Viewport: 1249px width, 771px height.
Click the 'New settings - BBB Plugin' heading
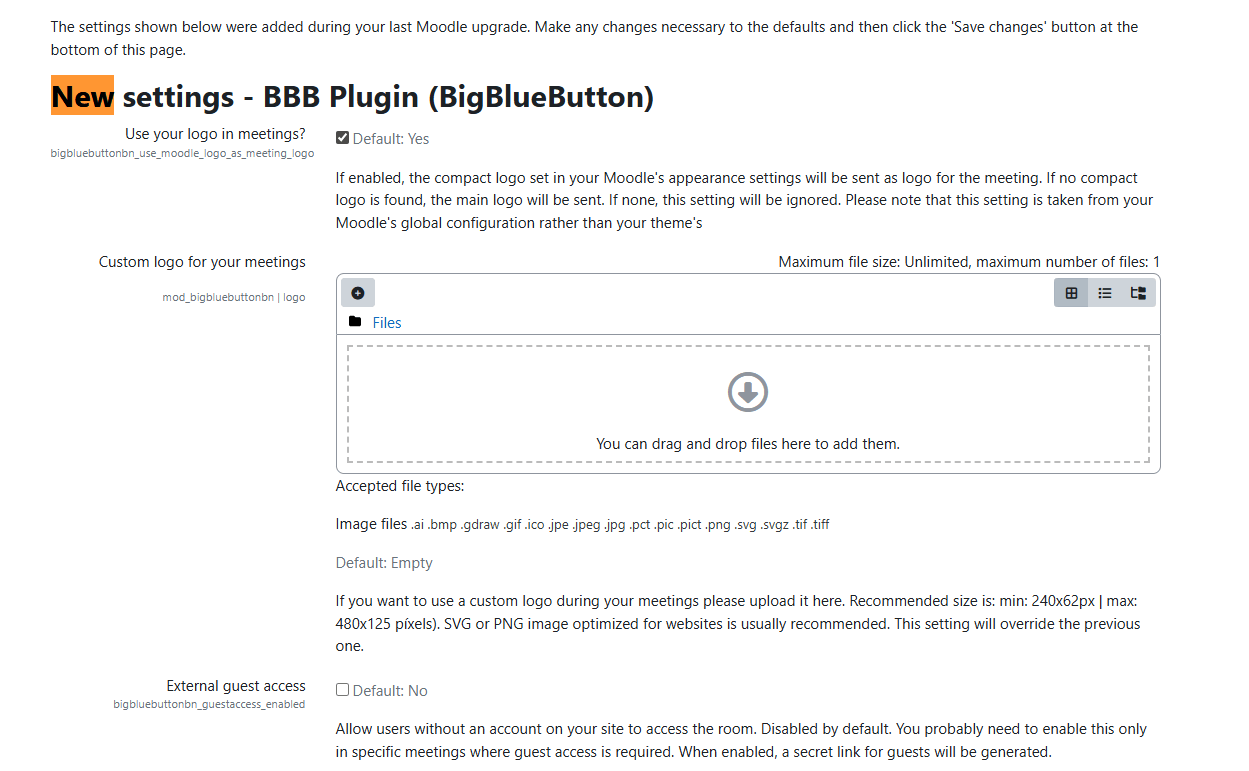pyautogui.click(x=353, y=97)
